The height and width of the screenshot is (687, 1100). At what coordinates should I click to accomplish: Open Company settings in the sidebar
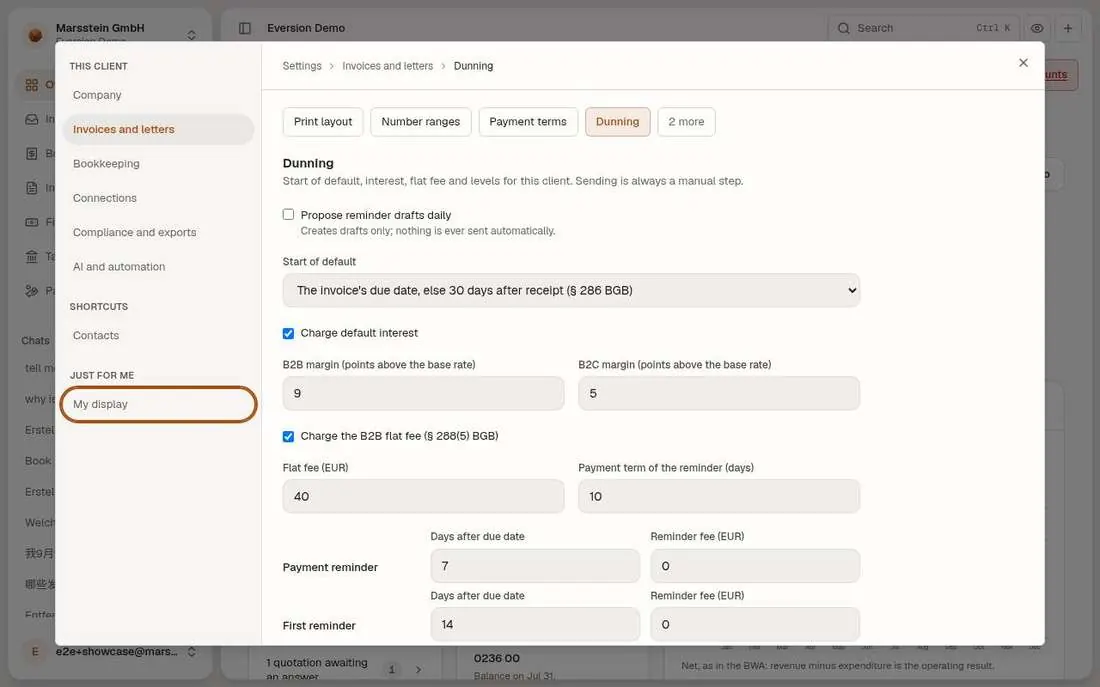tap(159, 95)
